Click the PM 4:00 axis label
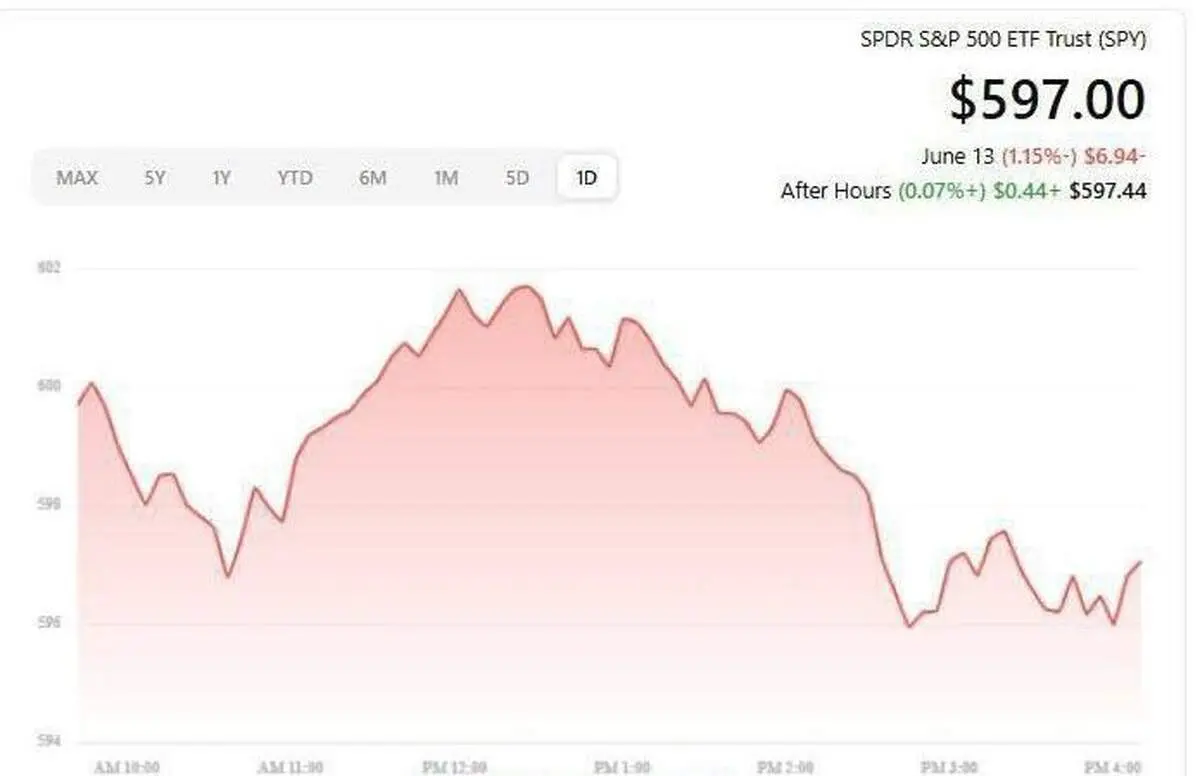This screenshot has width=1200, height=776. coord(1112,768)
